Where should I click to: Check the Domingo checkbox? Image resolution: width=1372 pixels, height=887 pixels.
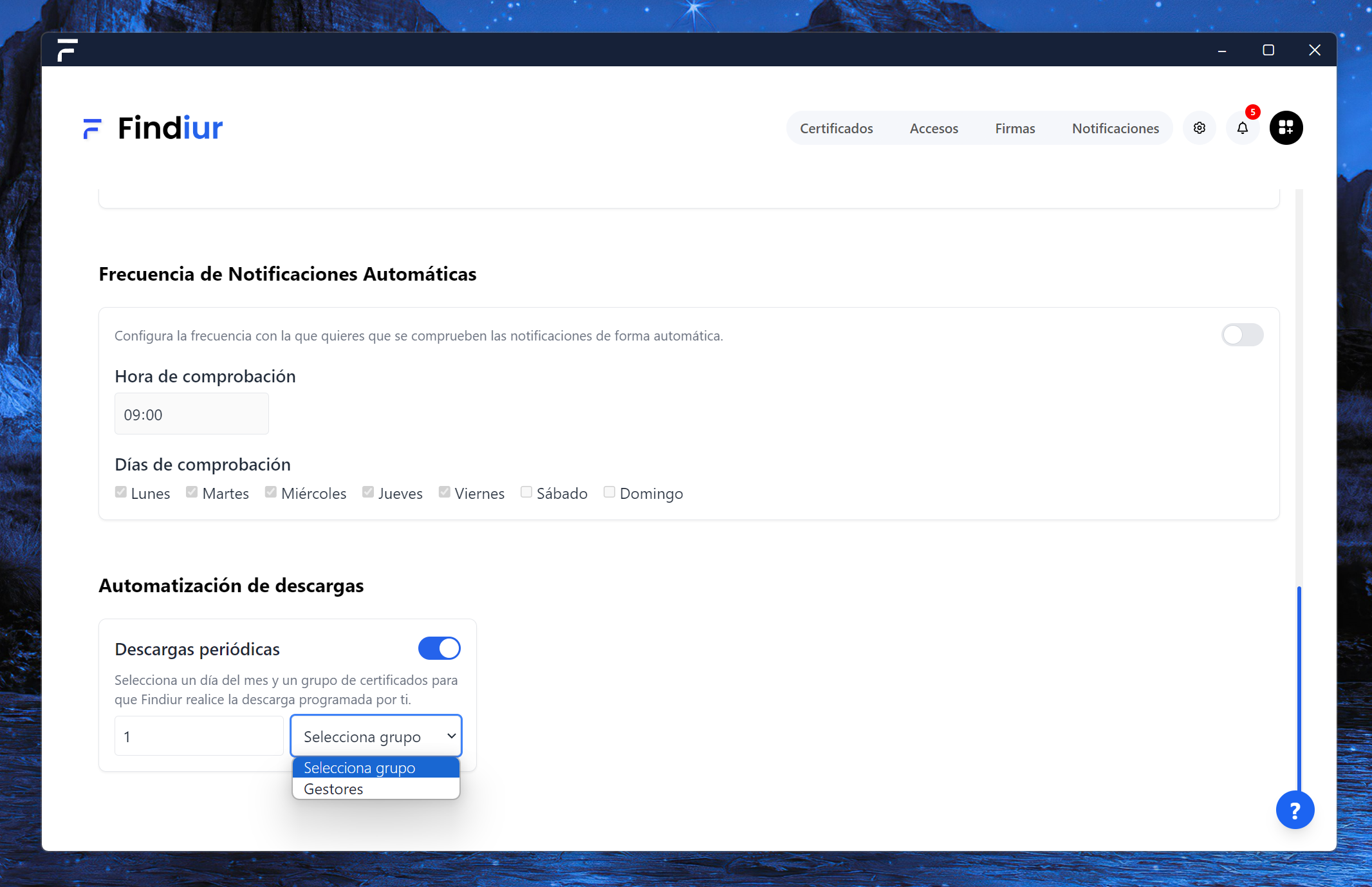click(x=609, y=492)
